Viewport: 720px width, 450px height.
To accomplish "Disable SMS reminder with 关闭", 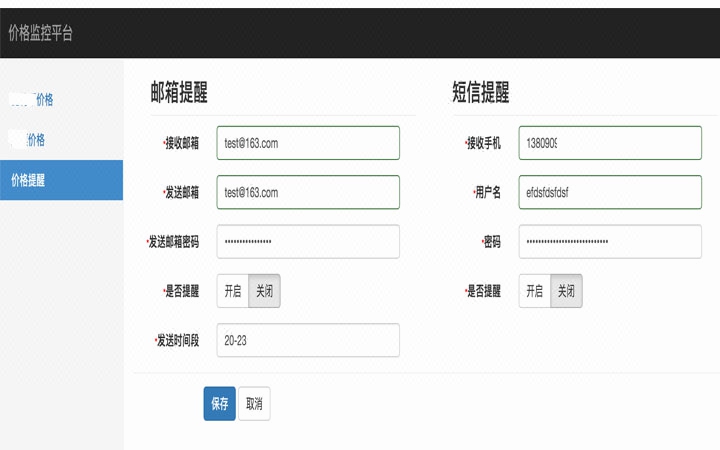I will pos(567,291).
